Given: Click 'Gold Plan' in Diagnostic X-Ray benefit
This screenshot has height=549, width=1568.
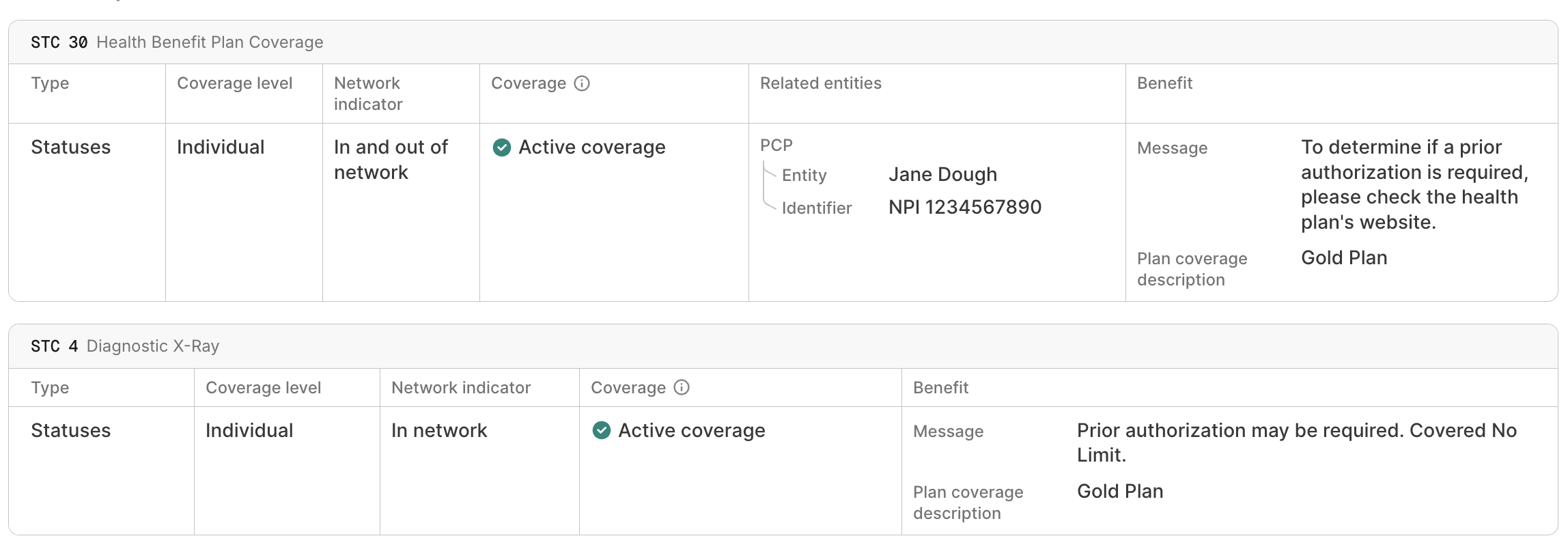Looking at the screenshot, I should pyautogui.click(x=1120, y=491).
